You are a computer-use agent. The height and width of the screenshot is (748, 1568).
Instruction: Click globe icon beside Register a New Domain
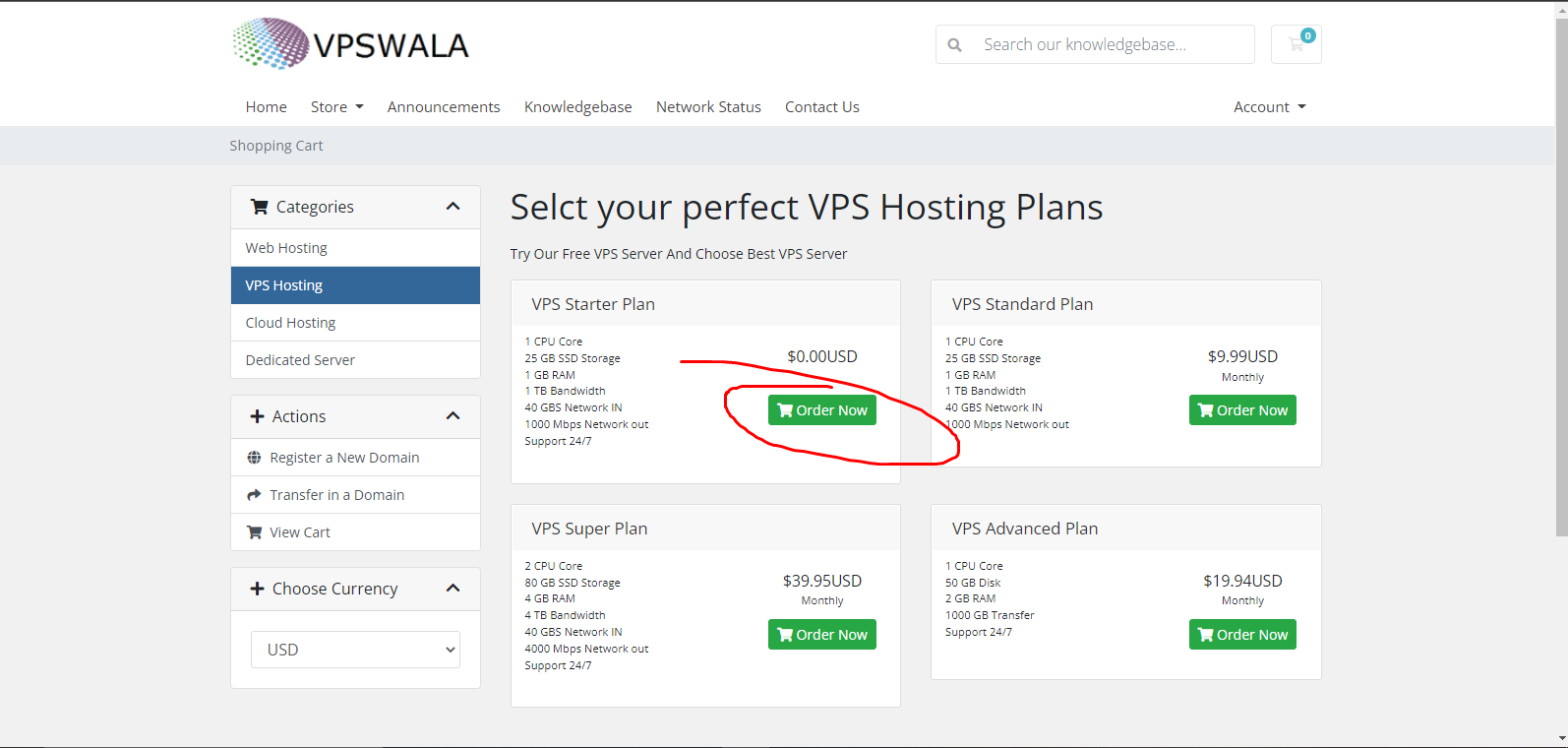click(x=254, y=458)
